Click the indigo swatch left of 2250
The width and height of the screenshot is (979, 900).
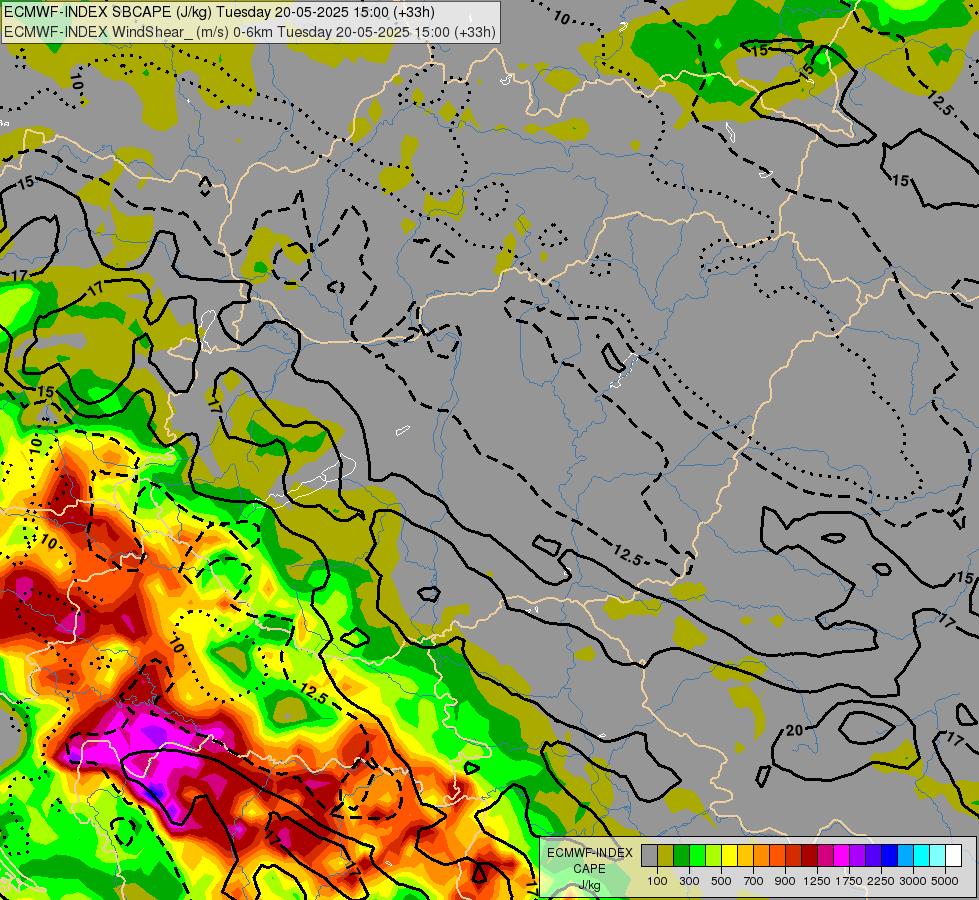pos(873,855)
